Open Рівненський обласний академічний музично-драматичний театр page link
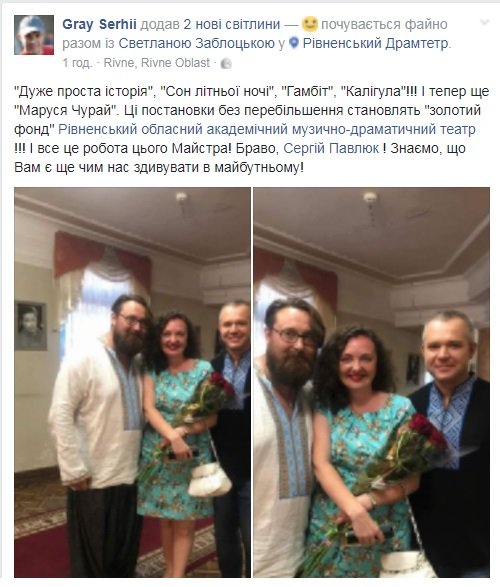Screen dimensions: 500x587 click(267, 130)
